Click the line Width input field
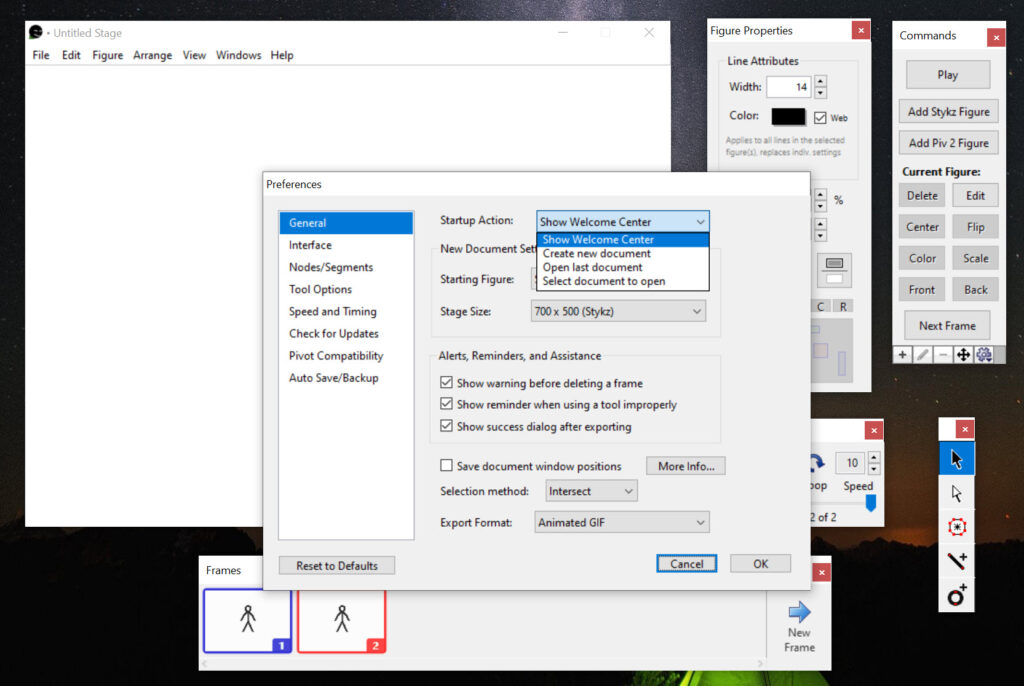The height and width of the screenshot is (686, 1024). coord(788,87)
